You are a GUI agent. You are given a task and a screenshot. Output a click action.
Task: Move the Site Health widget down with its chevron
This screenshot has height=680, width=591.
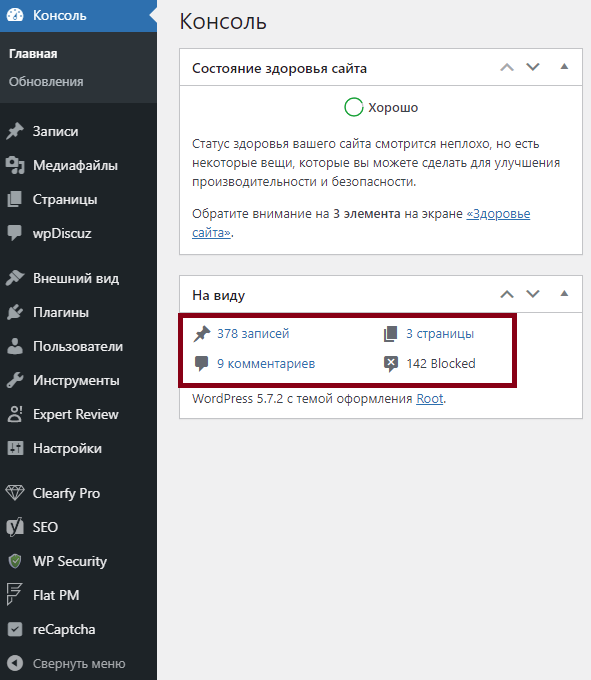(532, 67)
